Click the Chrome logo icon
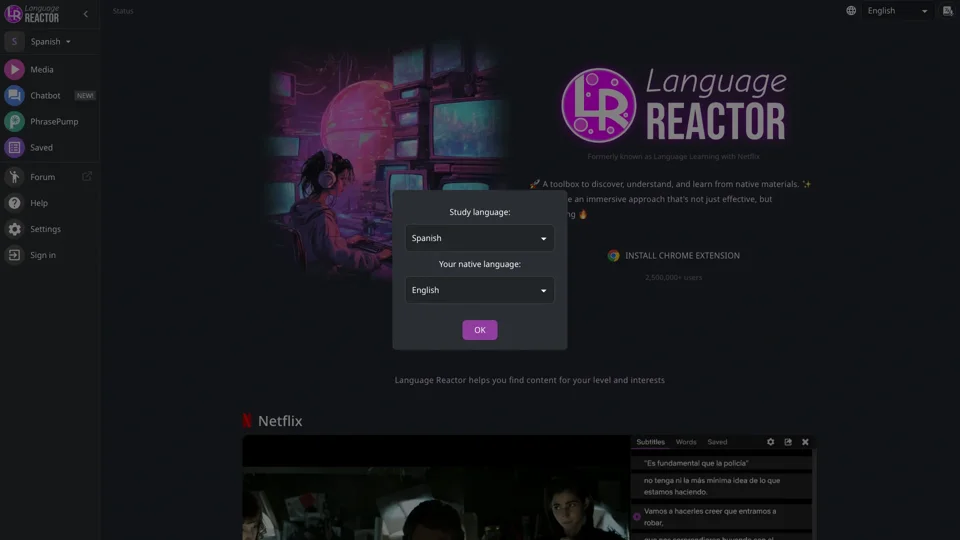The width and height of the screenshot is (960, 540). (x=613, y=255)
